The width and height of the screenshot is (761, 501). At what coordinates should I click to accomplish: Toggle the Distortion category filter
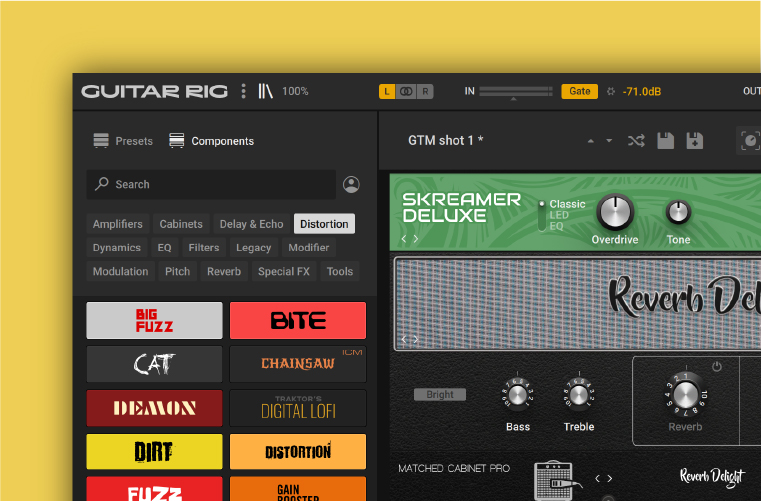pyautogui.click(x=324, y=224)
